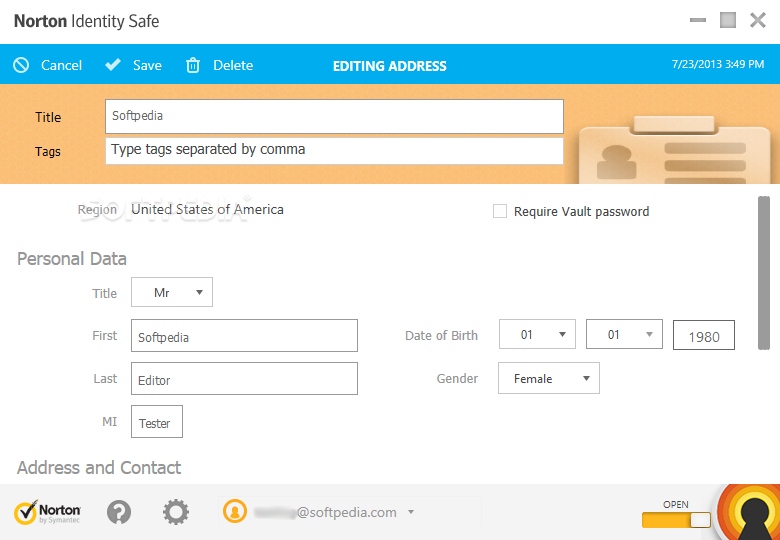
Task: Click the 7/23/2013 3:49 PM timestamp
Action: point(718,64)
